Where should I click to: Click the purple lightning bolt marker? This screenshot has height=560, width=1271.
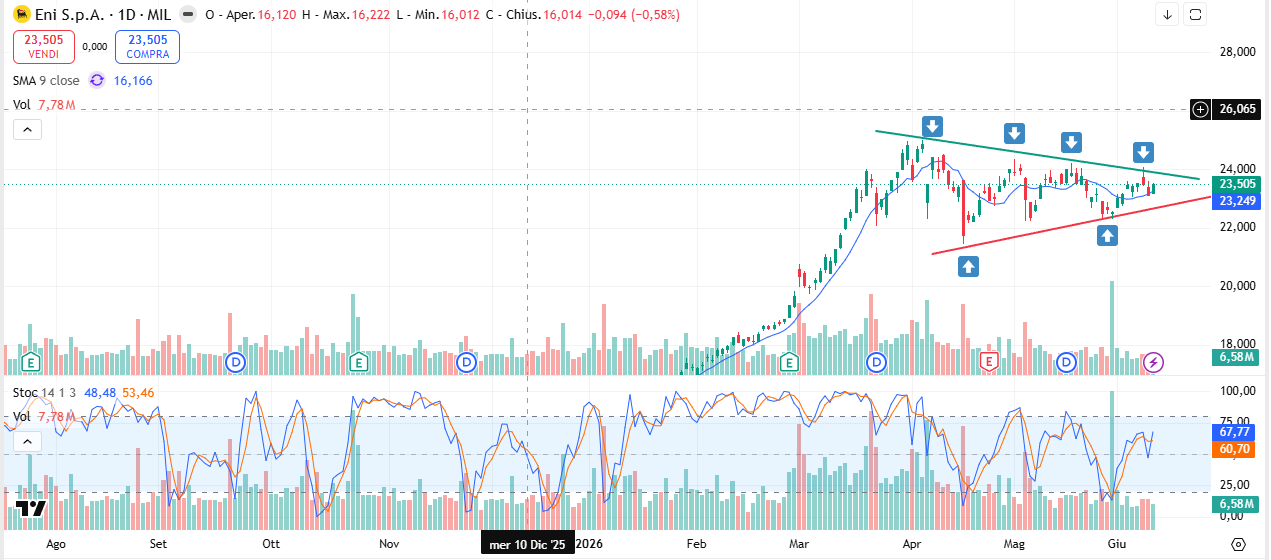tap(1153, 361)
